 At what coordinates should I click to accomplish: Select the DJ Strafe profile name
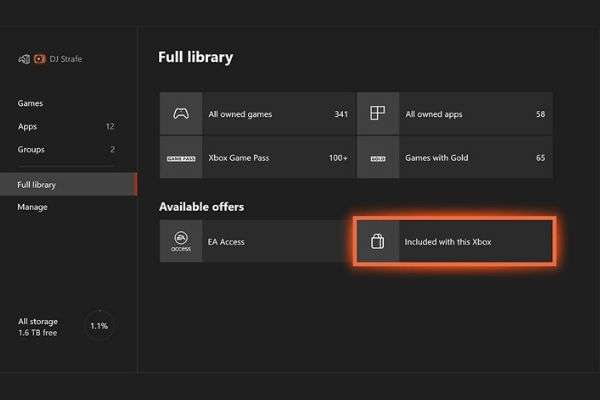click(x=66, y=59)
